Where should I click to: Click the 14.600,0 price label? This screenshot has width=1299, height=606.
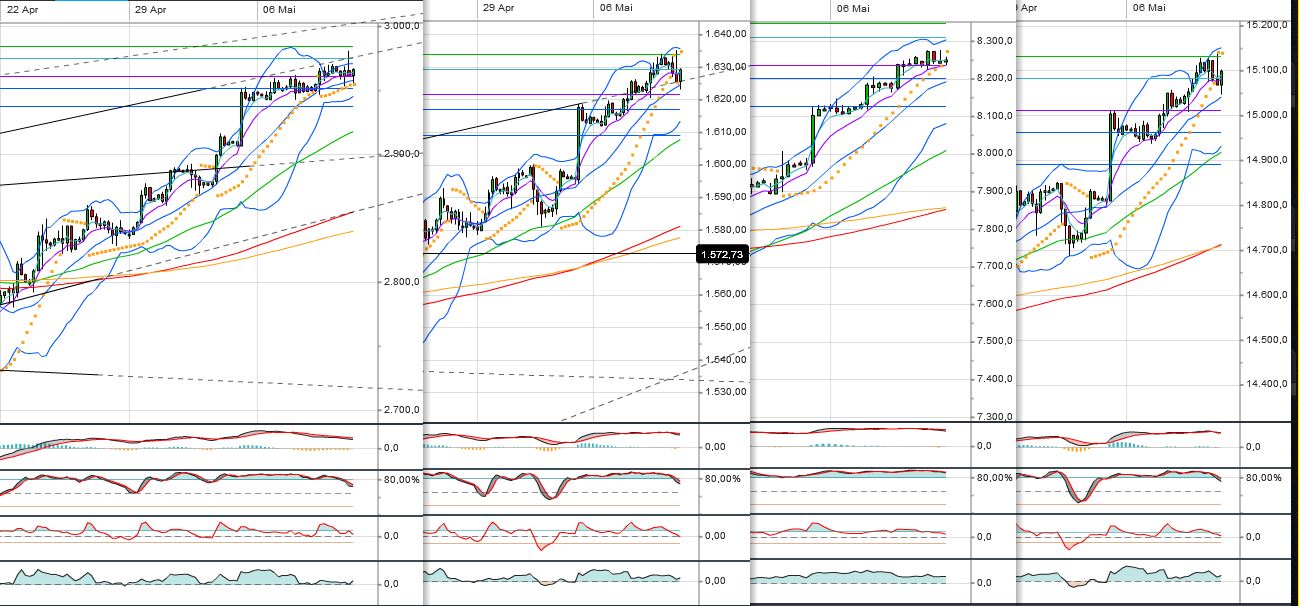click(x=1266, y=295)
